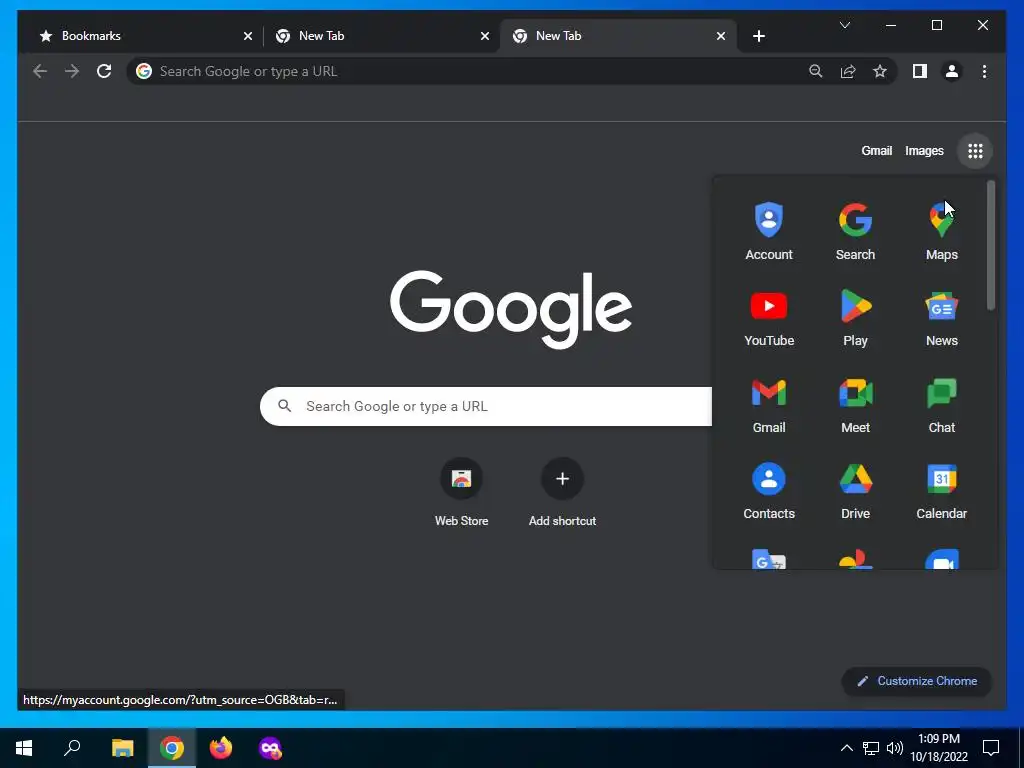Screen dimensions: 1024x768
Task: Open Google Search from apps panel
Action: pos(855,231)
